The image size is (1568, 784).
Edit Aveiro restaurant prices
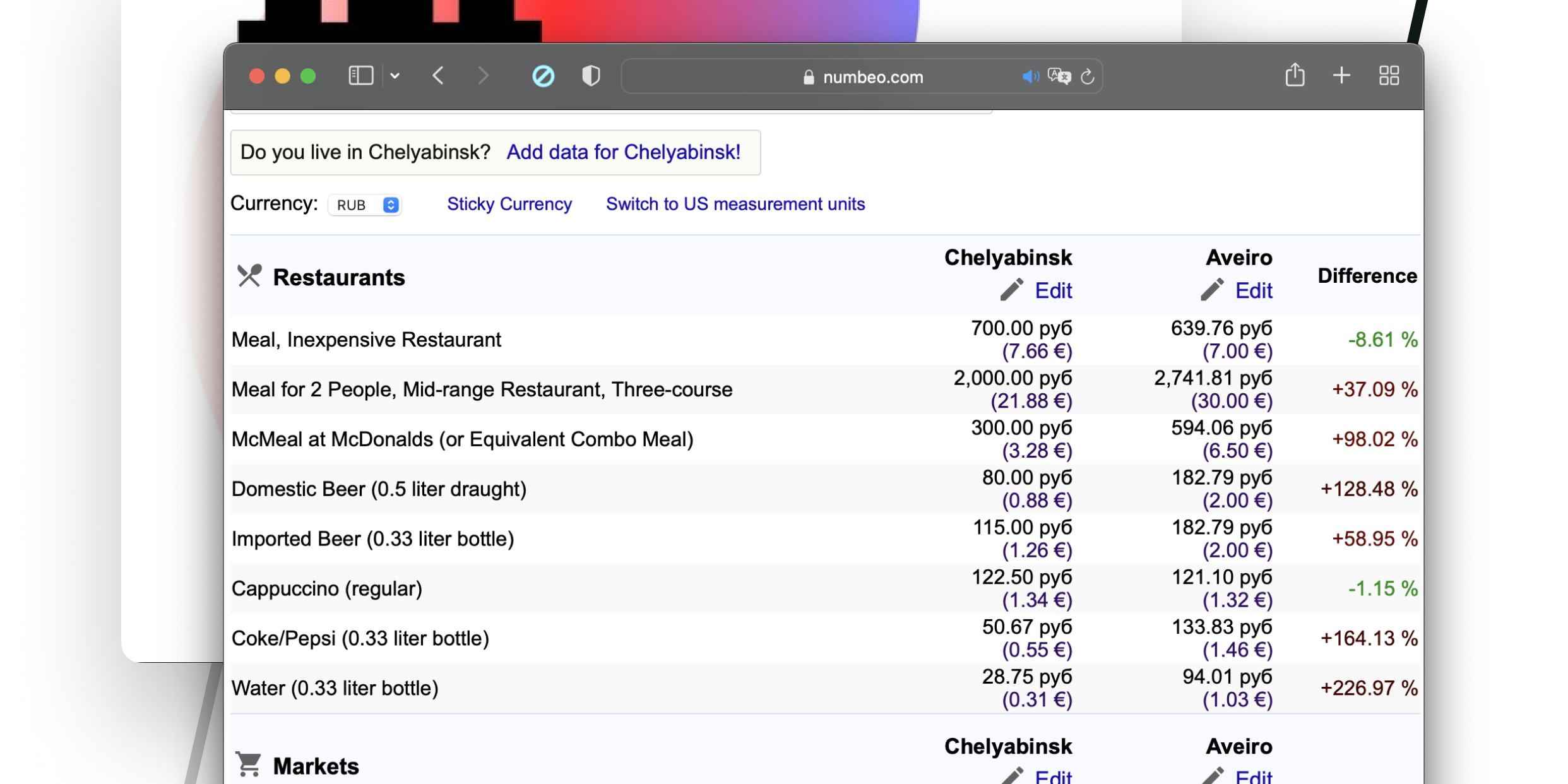pos(1252,290)
